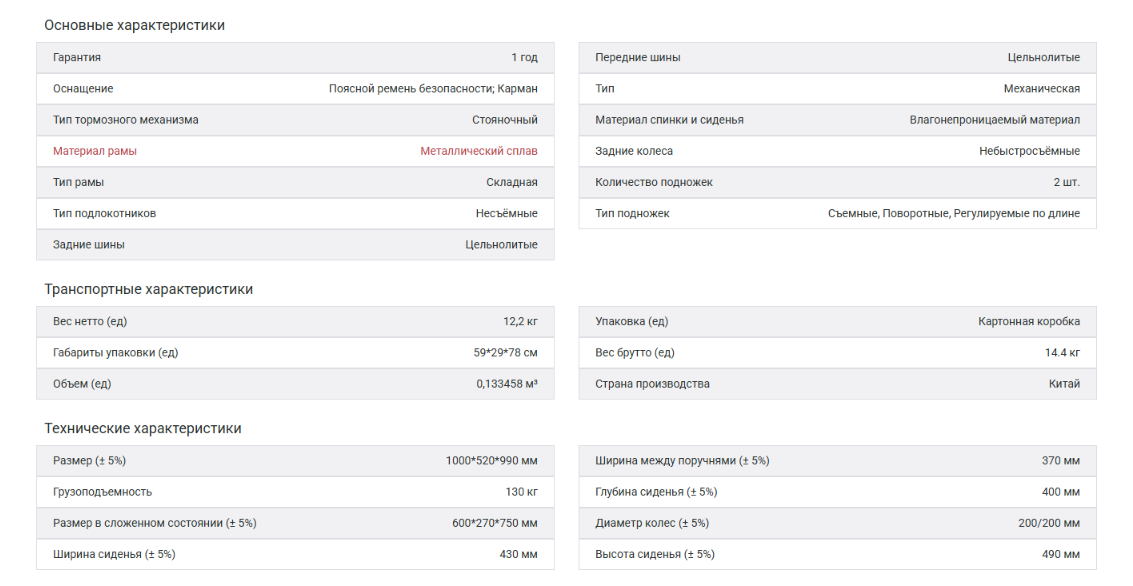This screenshot has width=1133, height=586.
Task: Click the 'Оснащение' row label
Action: tap(83, 89)
